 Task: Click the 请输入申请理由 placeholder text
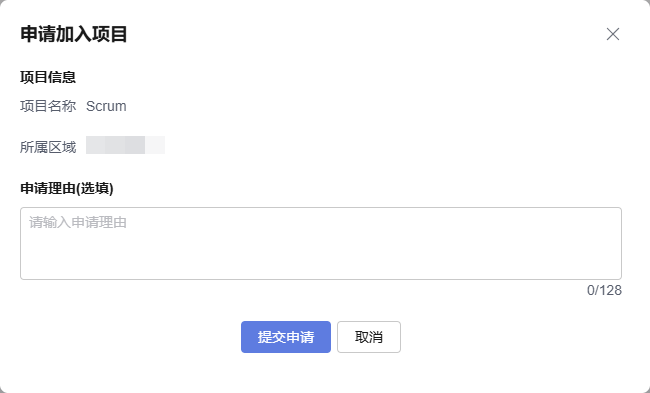pyautogui.click(x=78, y=223)
